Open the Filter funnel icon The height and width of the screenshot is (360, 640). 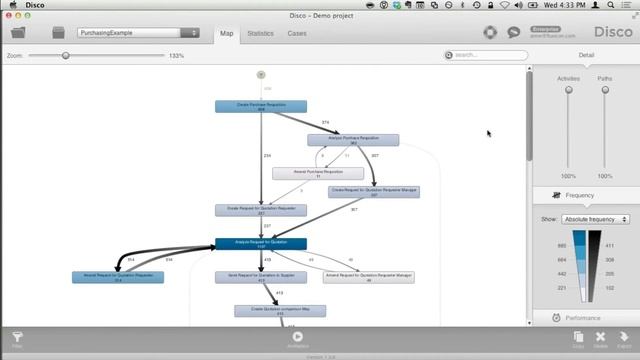coord(17,337)
